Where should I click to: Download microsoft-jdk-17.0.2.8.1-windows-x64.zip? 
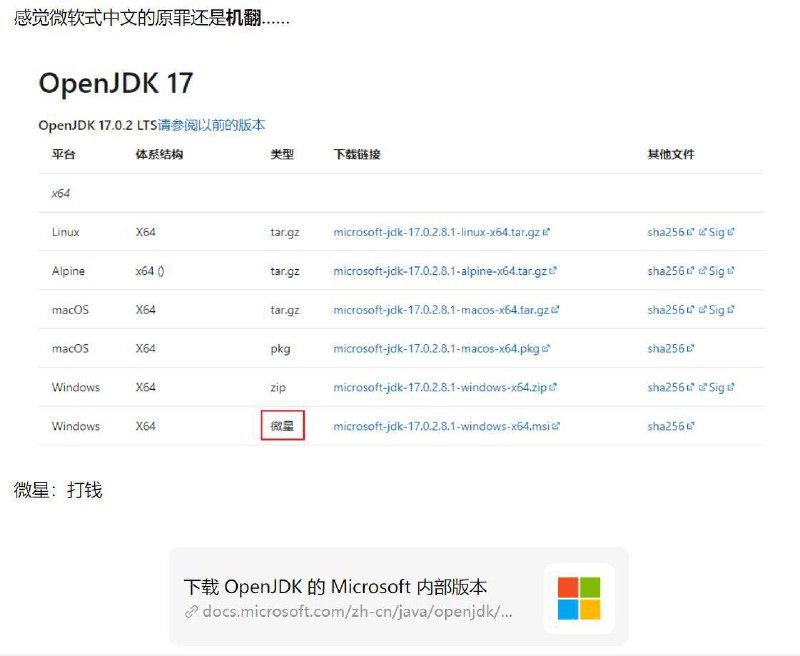[x=440, y=387]
